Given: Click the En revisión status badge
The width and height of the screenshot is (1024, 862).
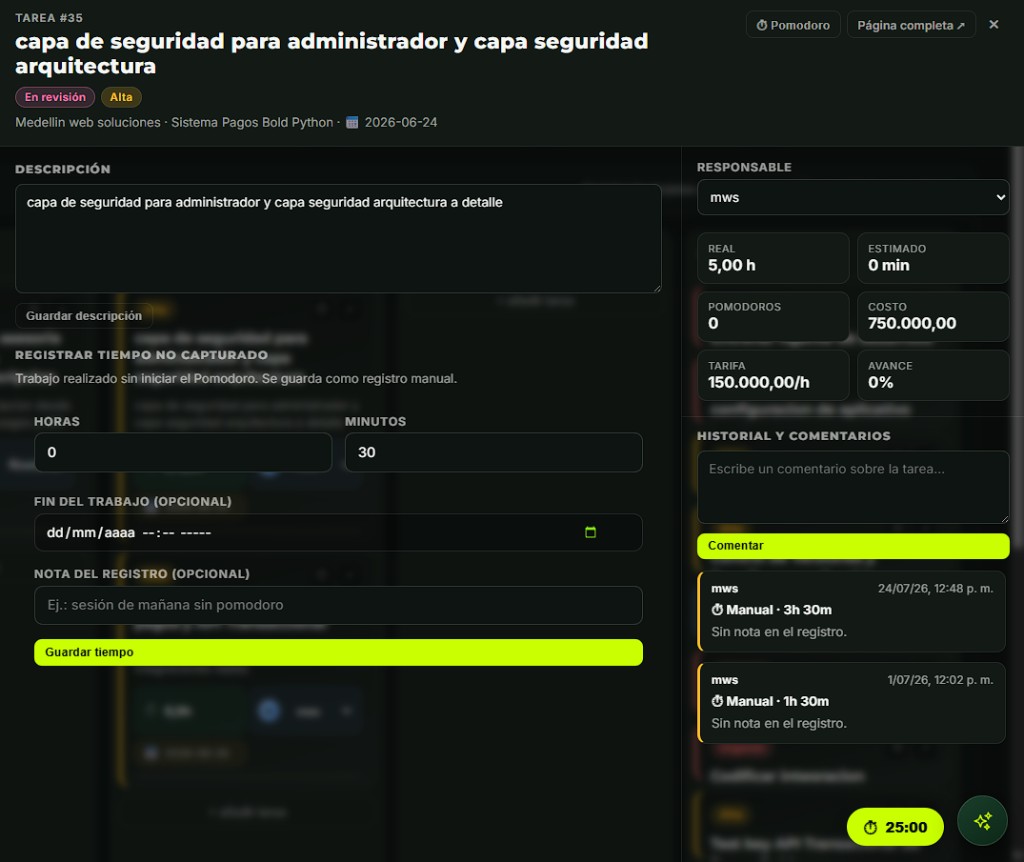Looking at the screenshot, I should coord(55,97).
